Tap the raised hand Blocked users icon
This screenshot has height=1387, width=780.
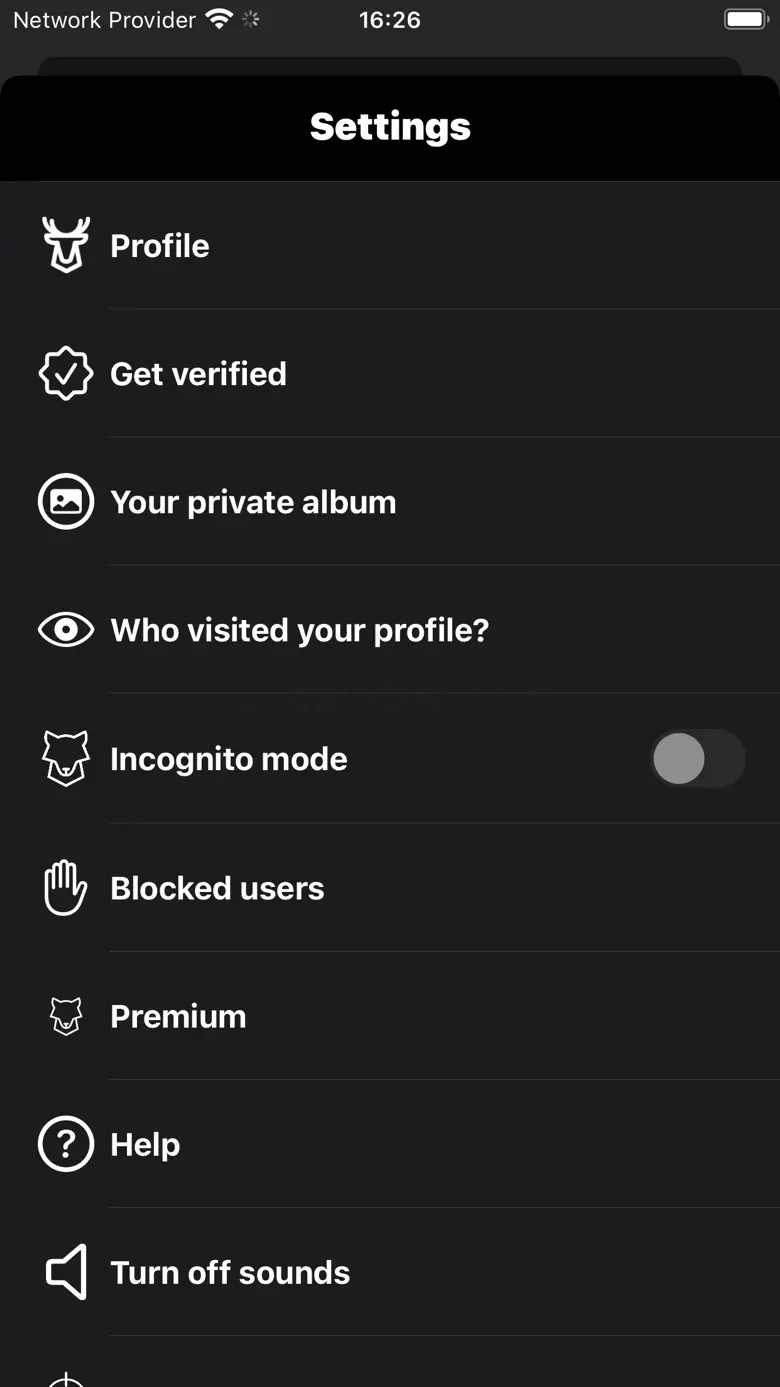66,888
